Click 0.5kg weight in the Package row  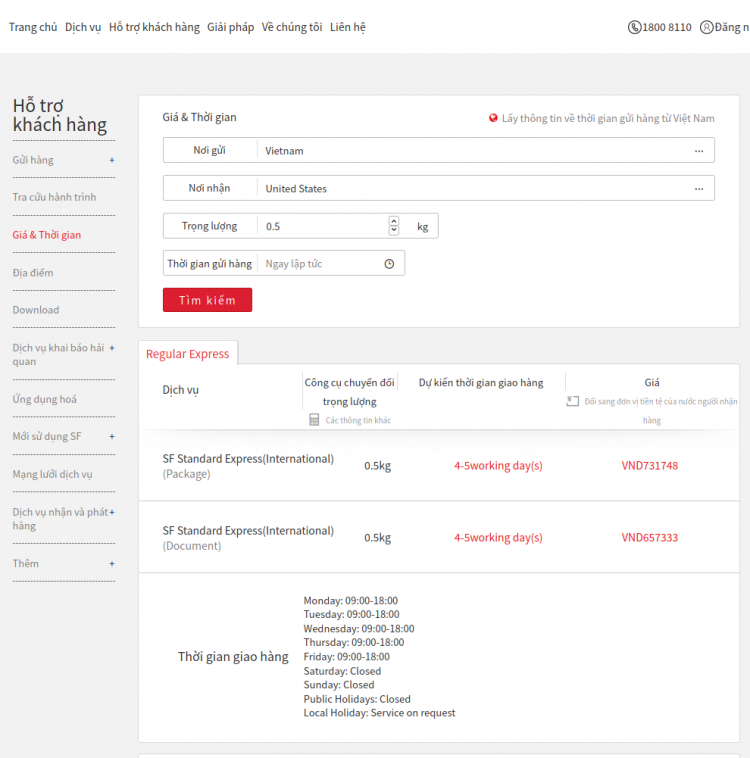(377, 466)
